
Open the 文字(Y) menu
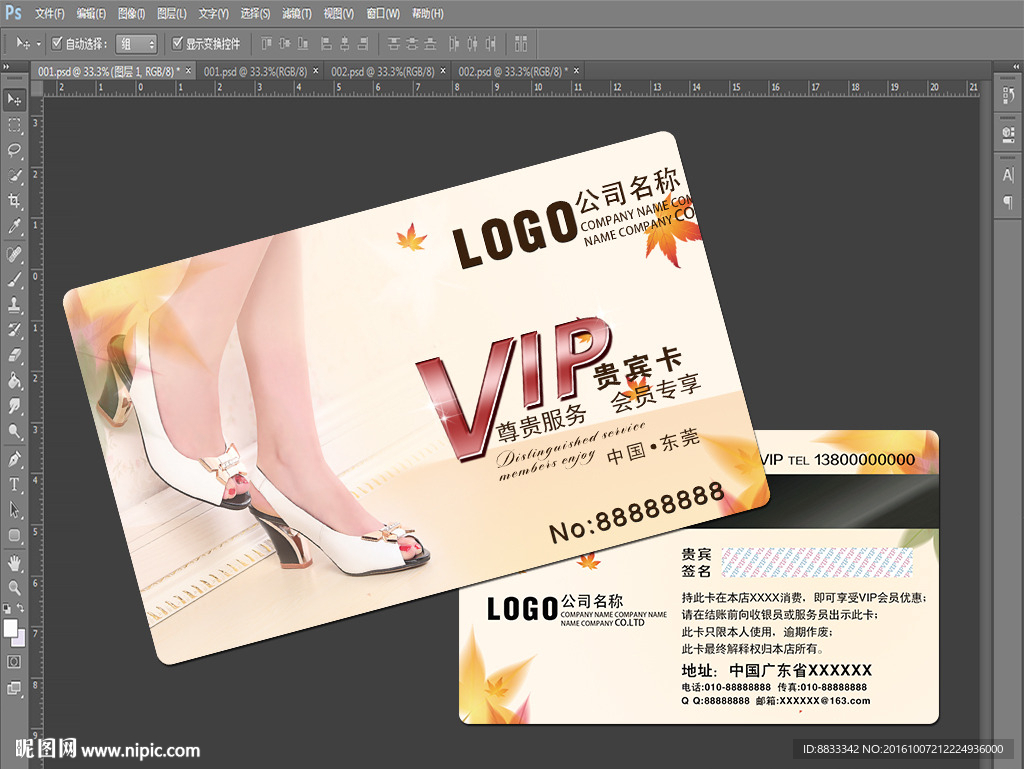[x=214, y=13]
